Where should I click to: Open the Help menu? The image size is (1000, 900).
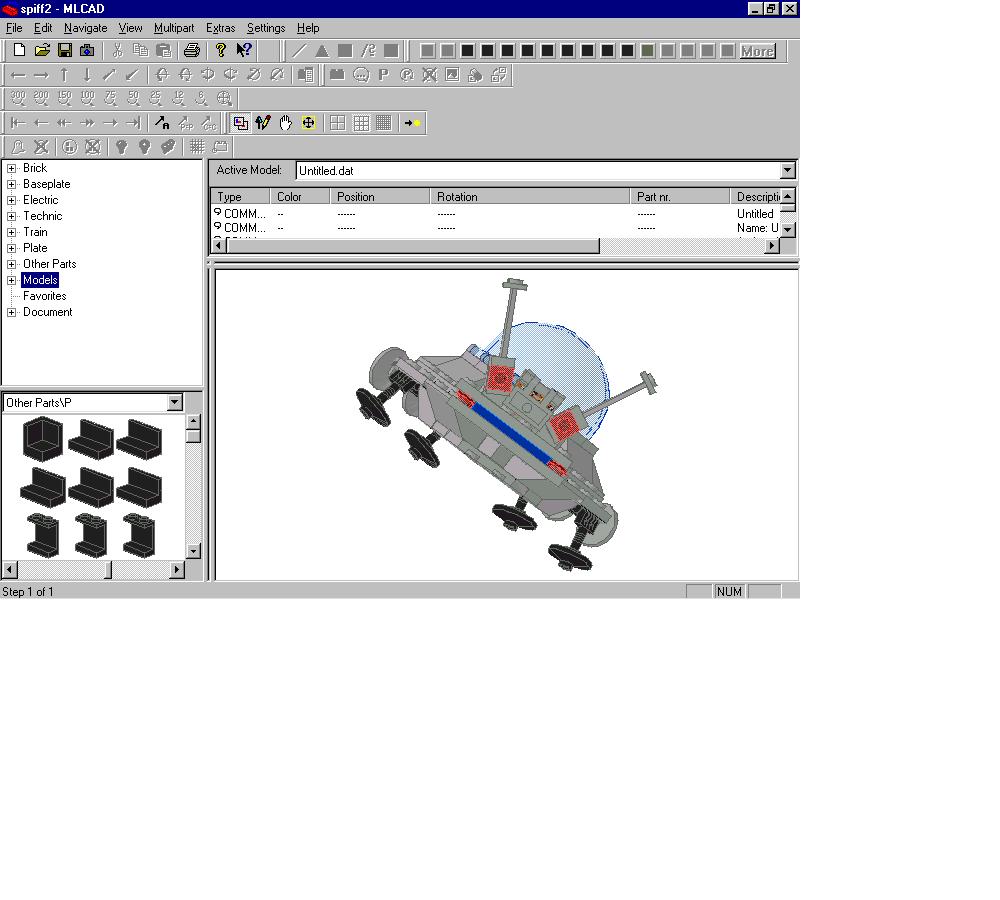pos(308,28)
